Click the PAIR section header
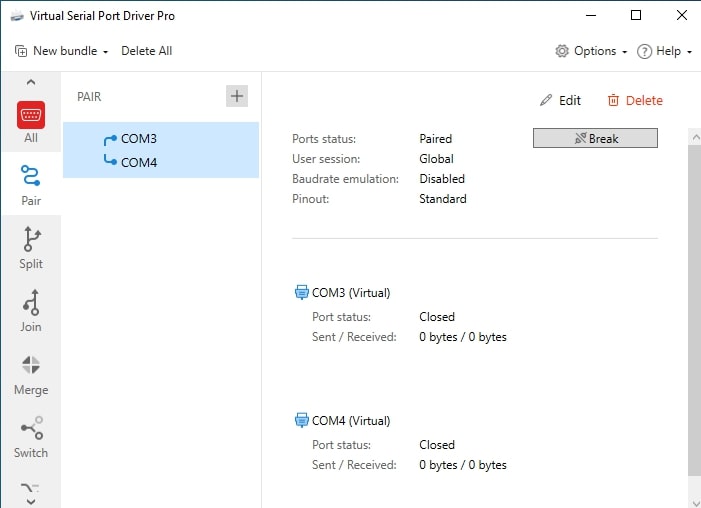 point(89,97)
